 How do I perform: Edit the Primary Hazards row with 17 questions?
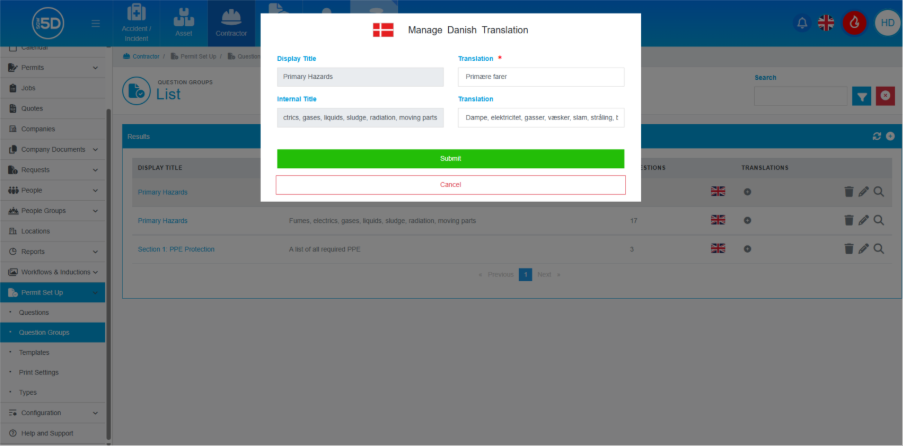[x=863, y=220]
